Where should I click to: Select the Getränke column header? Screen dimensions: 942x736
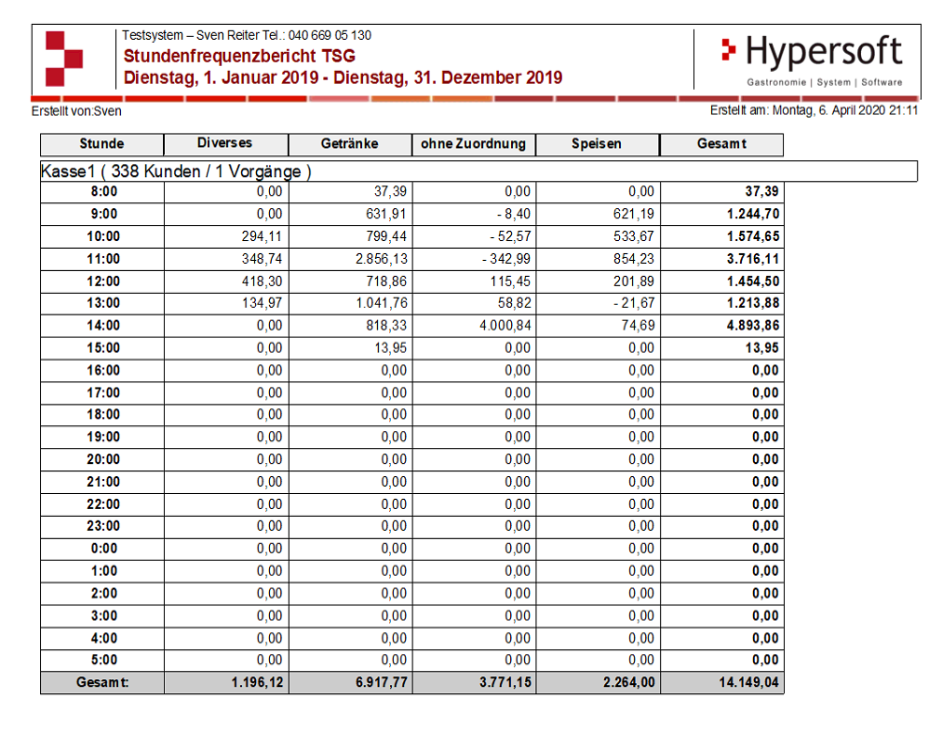click(350, 144)
